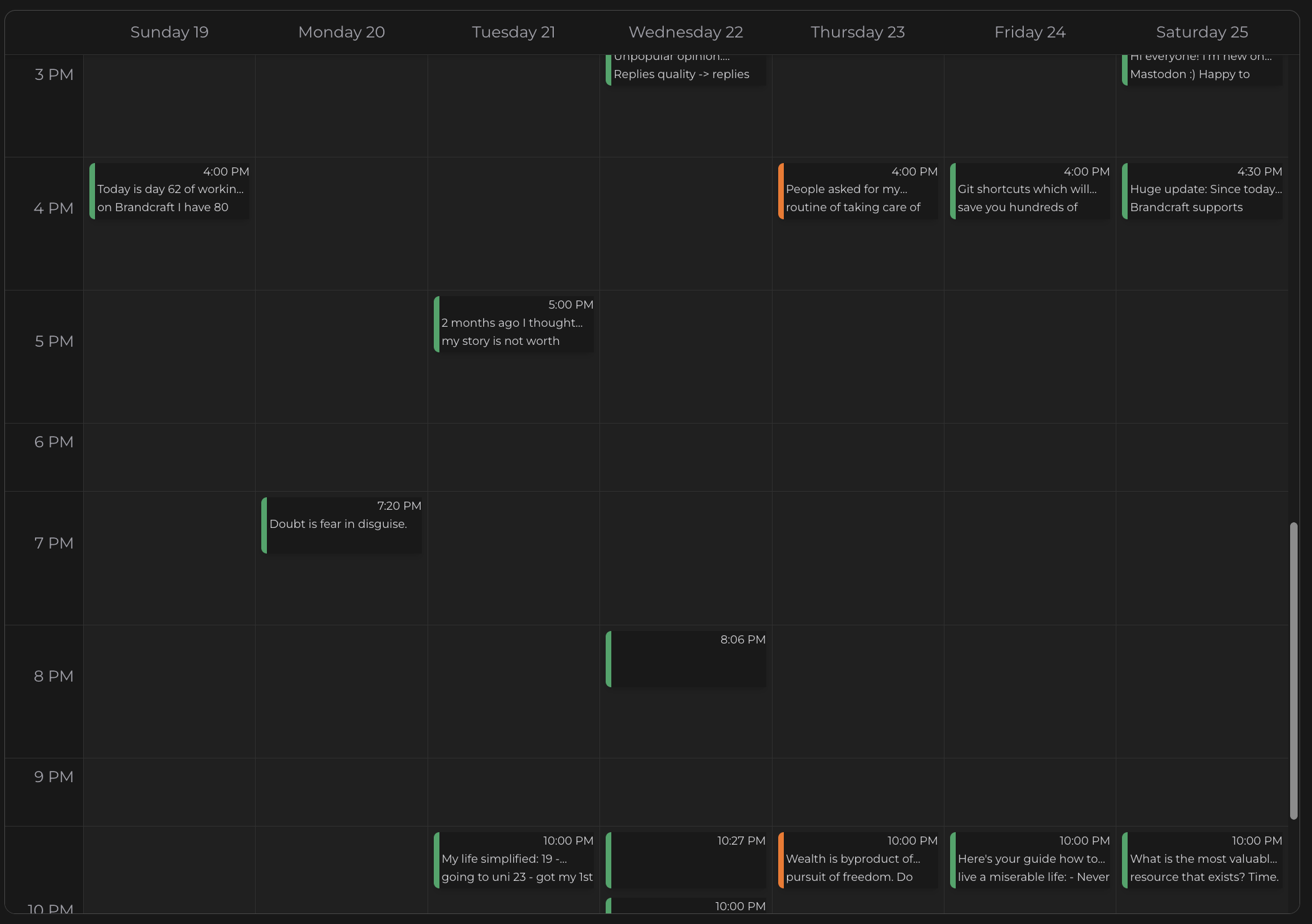Open the "Huge update" Saturday post
The height and width of the screenshot is (924, 1312).
1201,191
